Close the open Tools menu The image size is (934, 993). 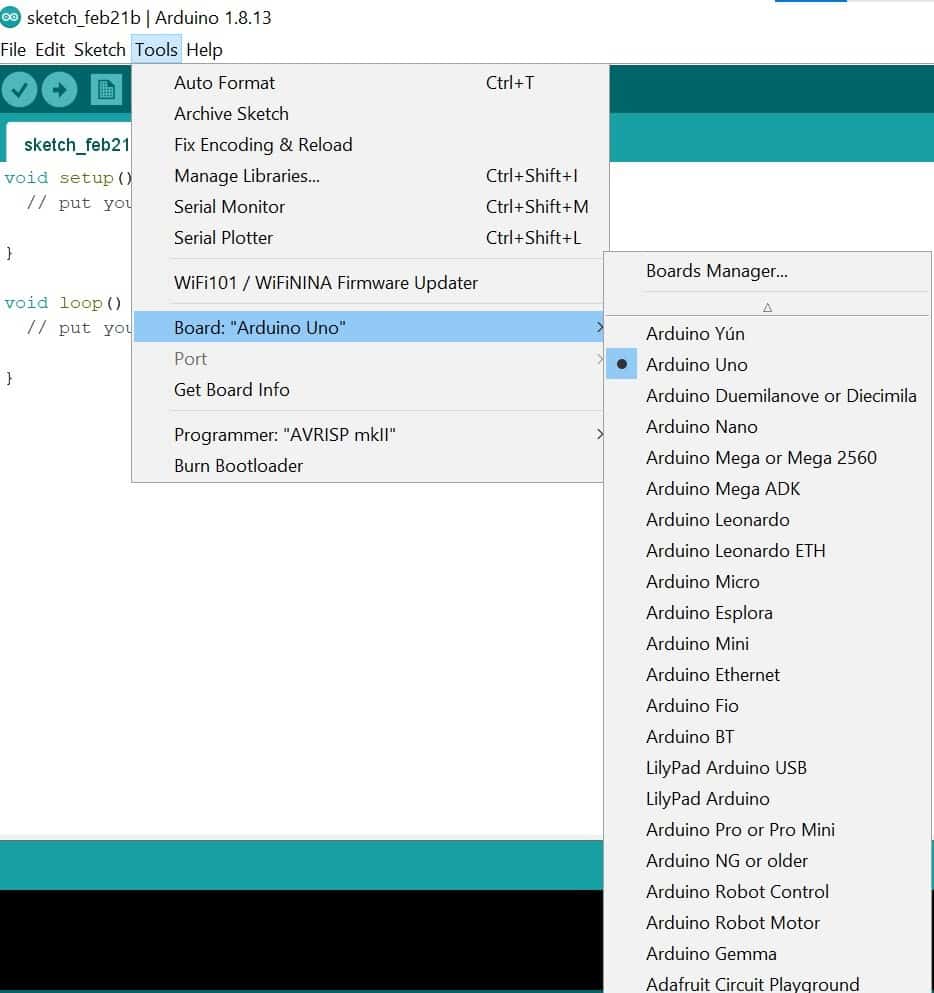(156, 49)
